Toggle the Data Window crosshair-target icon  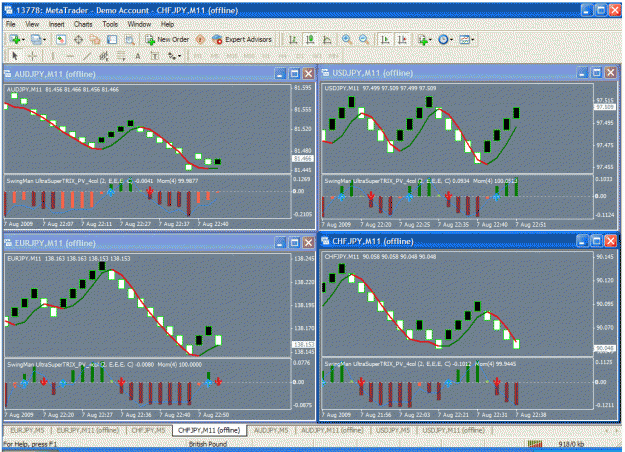pos(78,39)
